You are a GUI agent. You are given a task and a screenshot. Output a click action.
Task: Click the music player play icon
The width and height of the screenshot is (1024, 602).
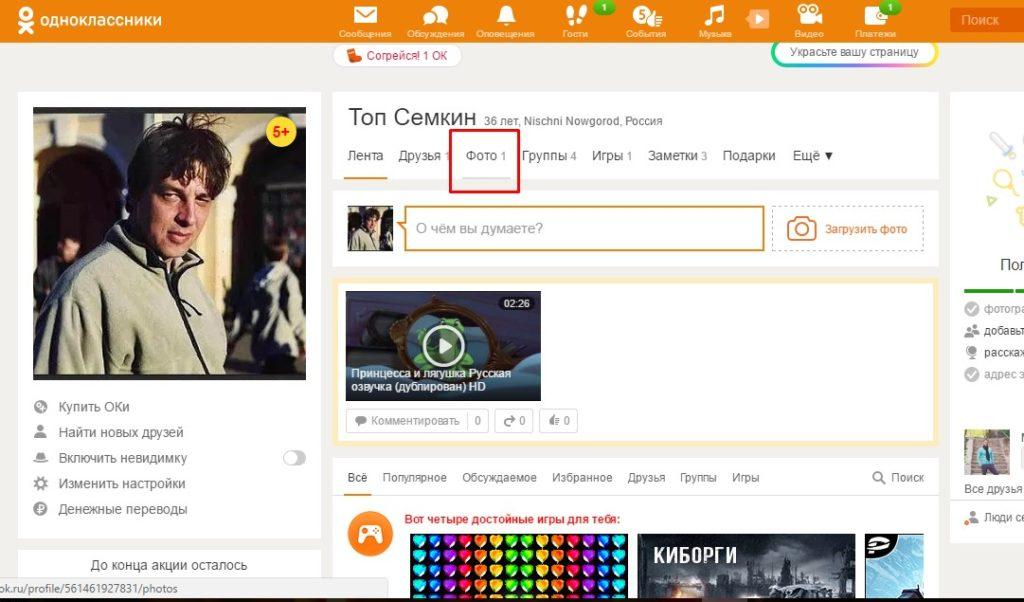758,19
